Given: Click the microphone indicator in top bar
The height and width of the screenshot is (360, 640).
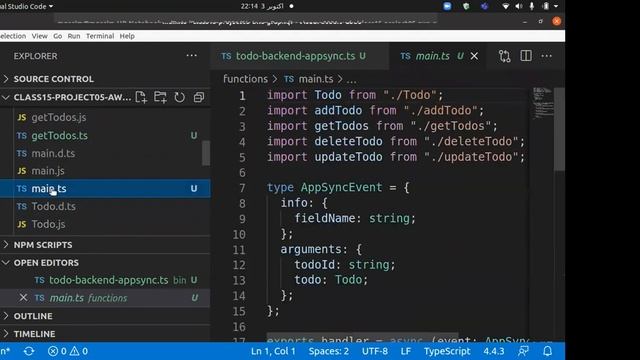Looking at the screenshot, I should (531, 6).
